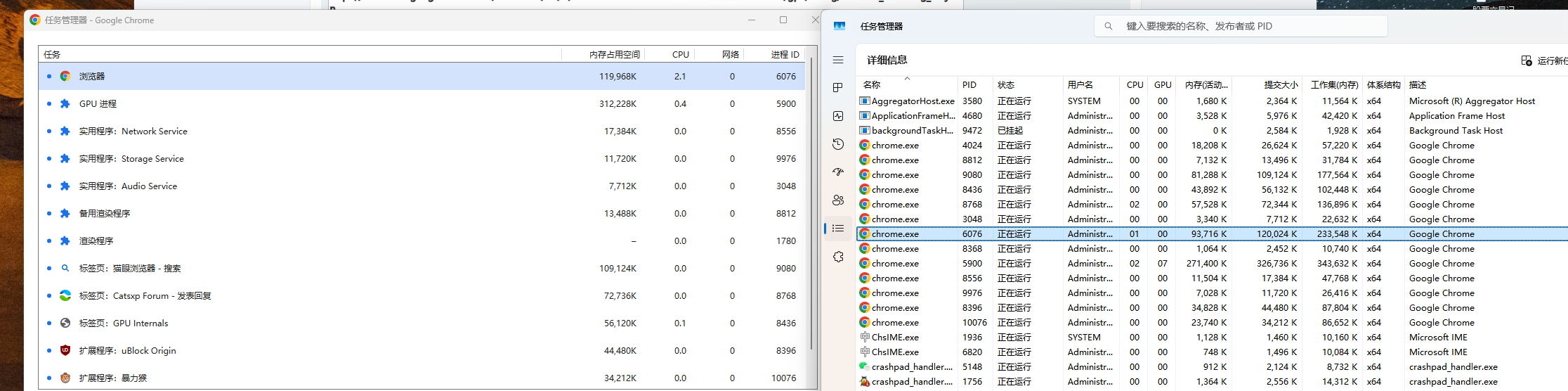The image size is (1568, 391).
Task: Click the Chrome icon of the 浏览器 row
Action: 65,76
